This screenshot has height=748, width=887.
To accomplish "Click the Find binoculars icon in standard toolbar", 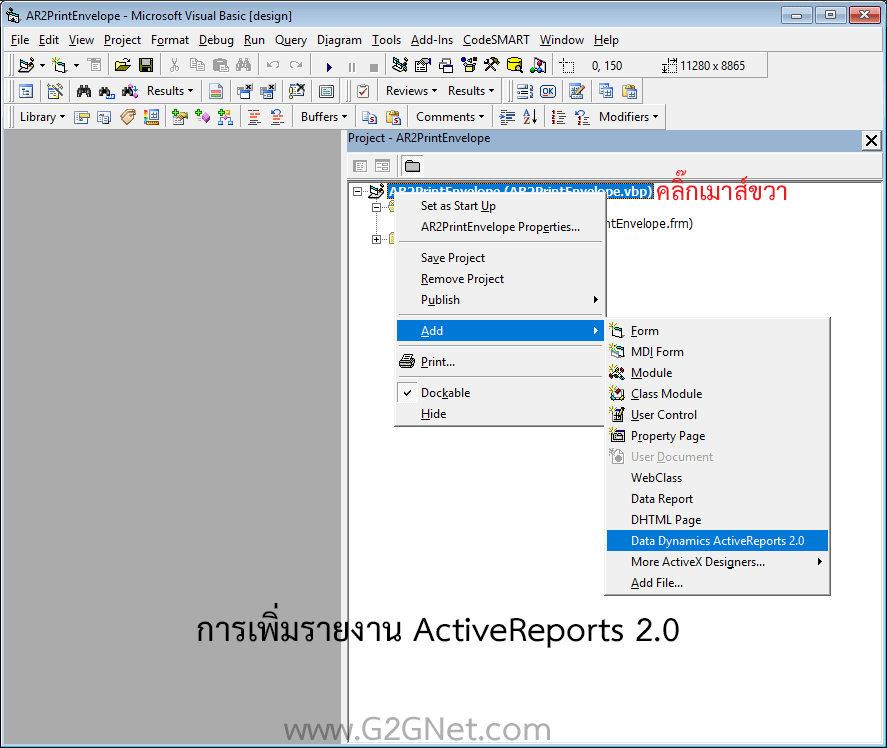I will [x=243, y=65].
